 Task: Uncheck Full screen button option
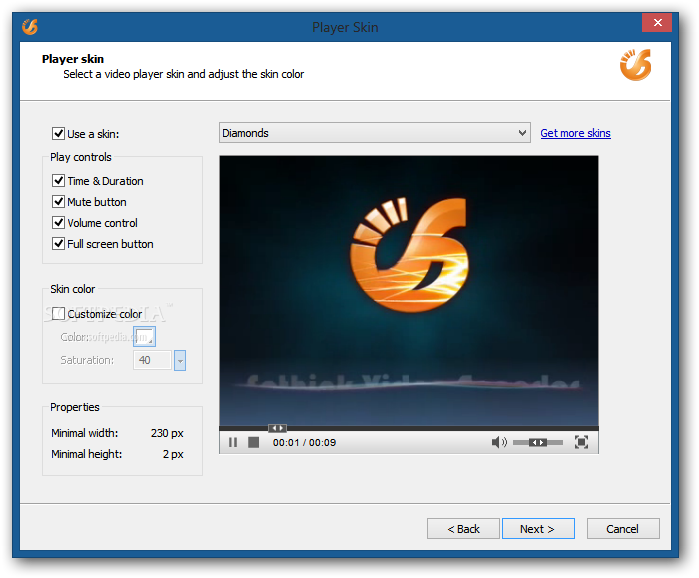tap(58, 243)
